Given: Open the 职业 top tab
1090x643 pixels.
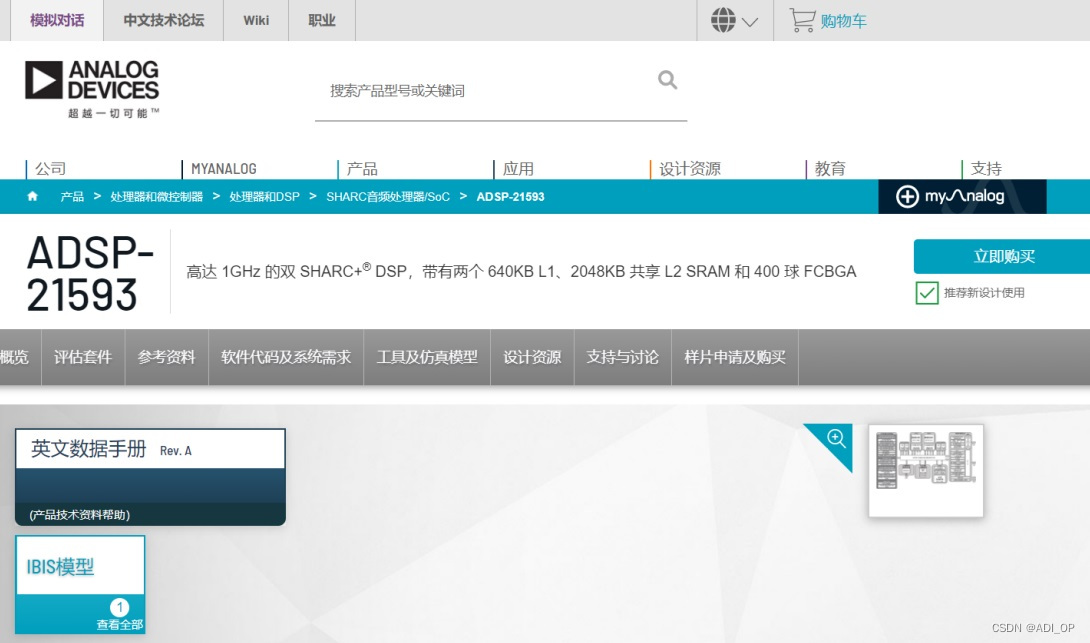Looking at the screenshot, I should (322, 20).
